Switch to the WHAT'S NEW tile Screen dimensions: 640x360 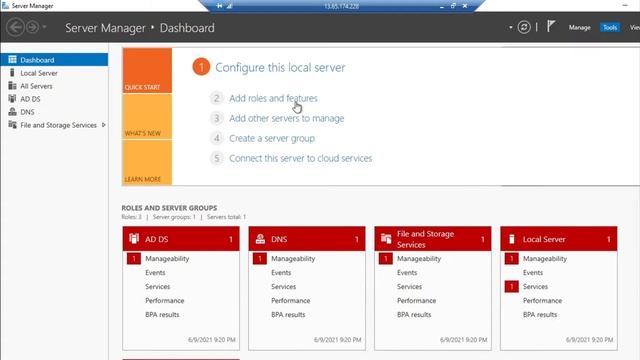pos(147,117)
